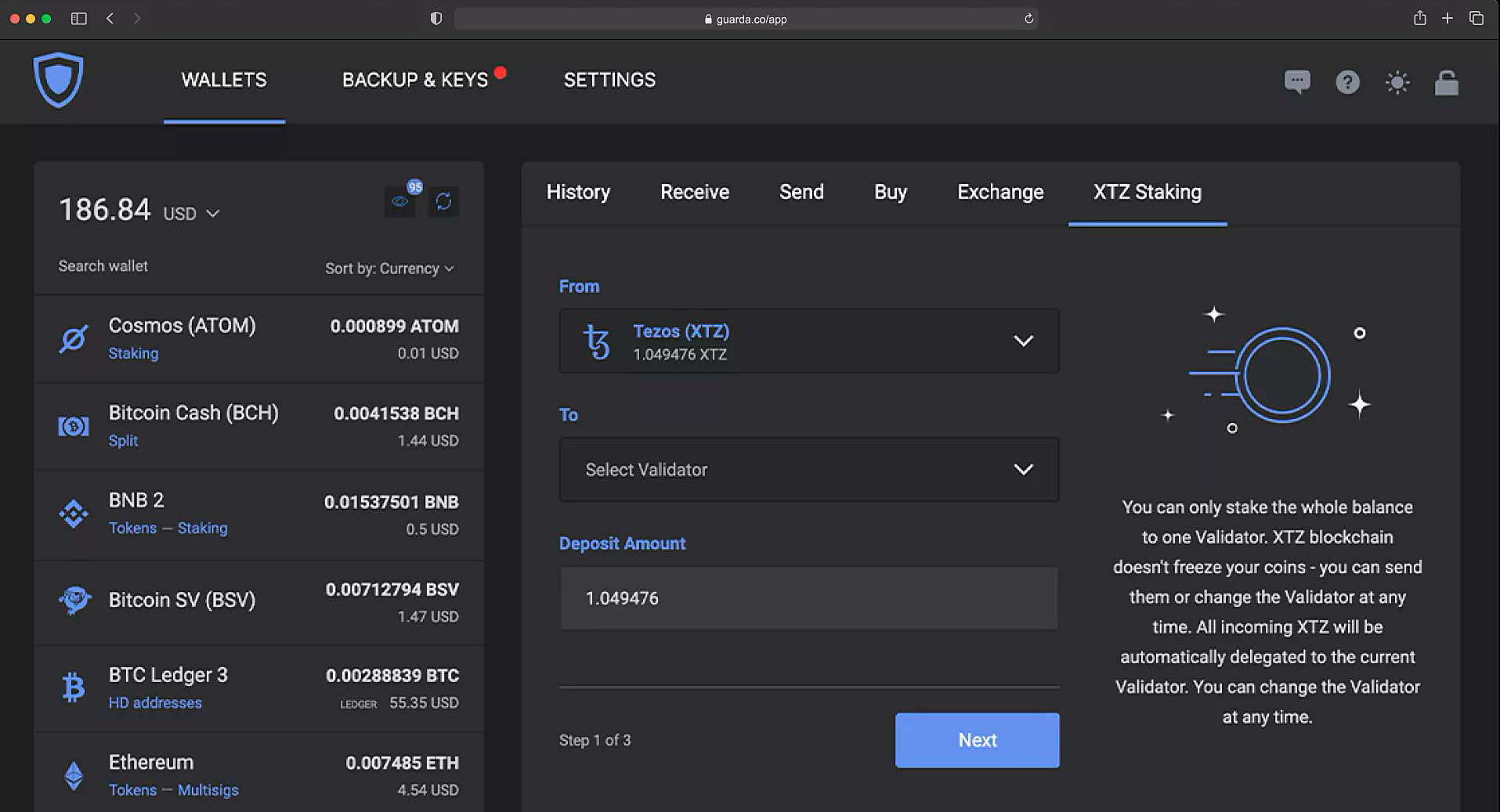Screen dimensions: 1500x812
Task: Toggle balance visibility eye icon
Action: tap(400, 202)
